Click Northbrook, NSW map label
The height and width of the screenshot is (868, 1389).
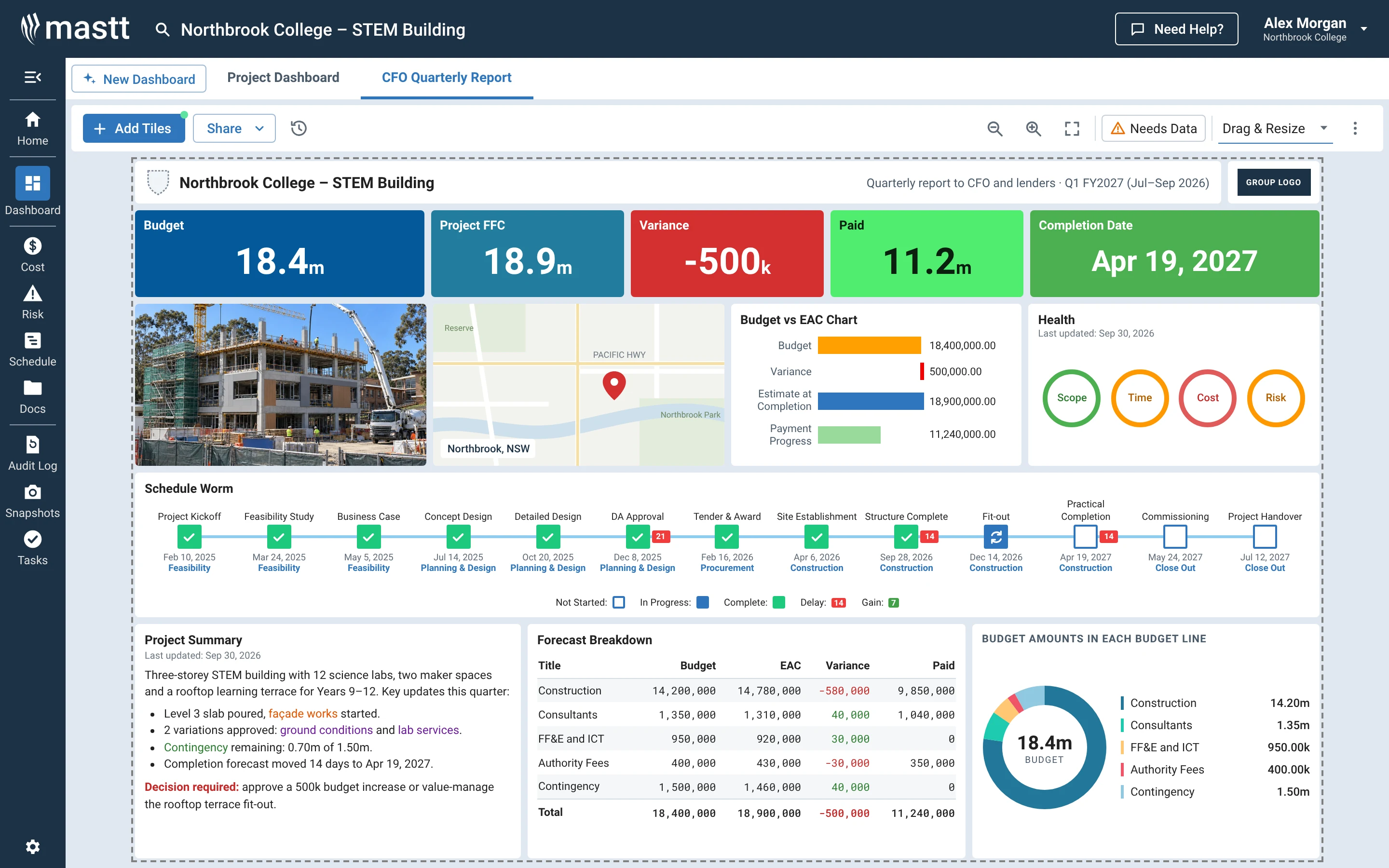click(x=488, y=448)
